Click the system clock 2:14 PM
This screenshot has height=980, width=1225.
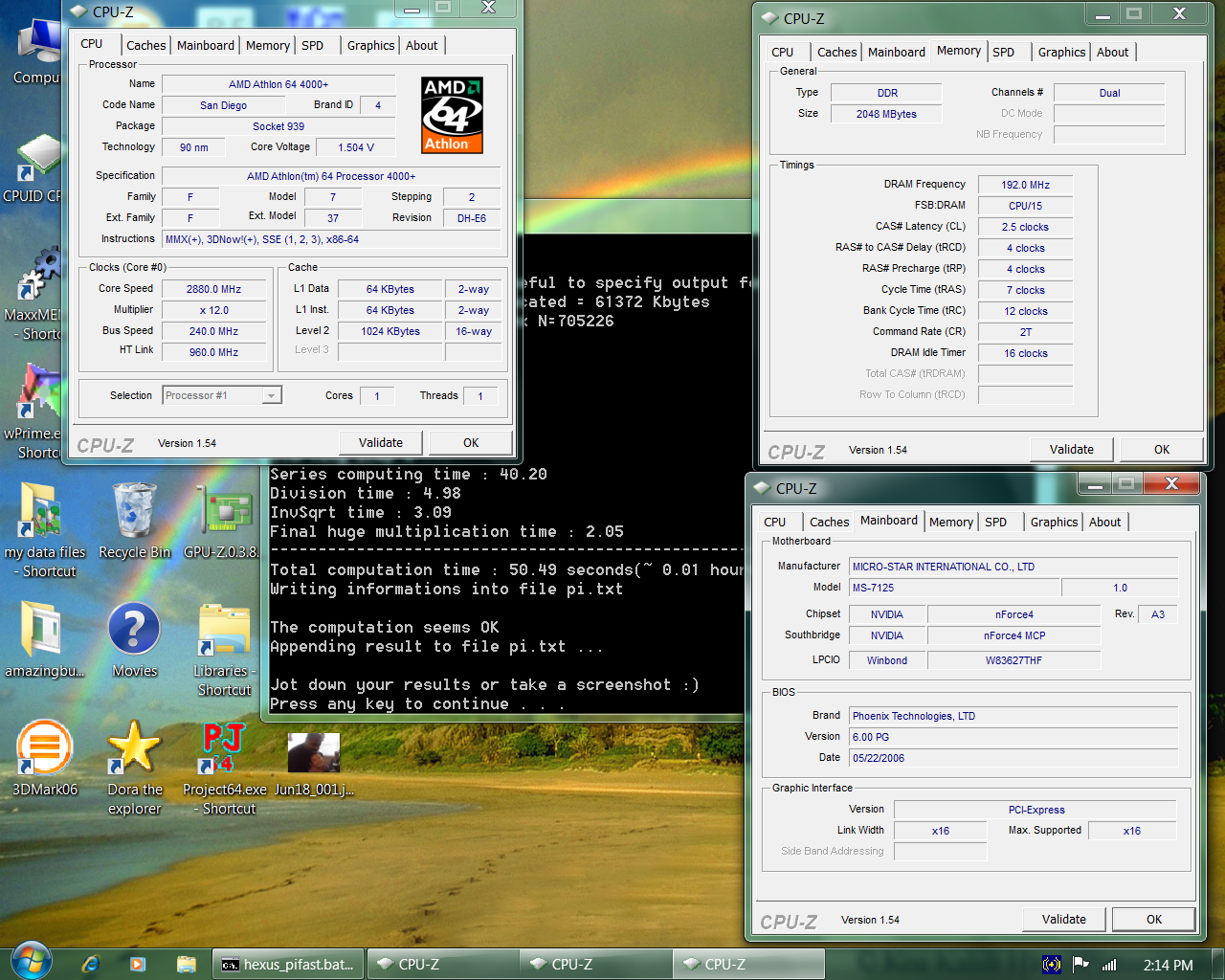coord(1169,965)
